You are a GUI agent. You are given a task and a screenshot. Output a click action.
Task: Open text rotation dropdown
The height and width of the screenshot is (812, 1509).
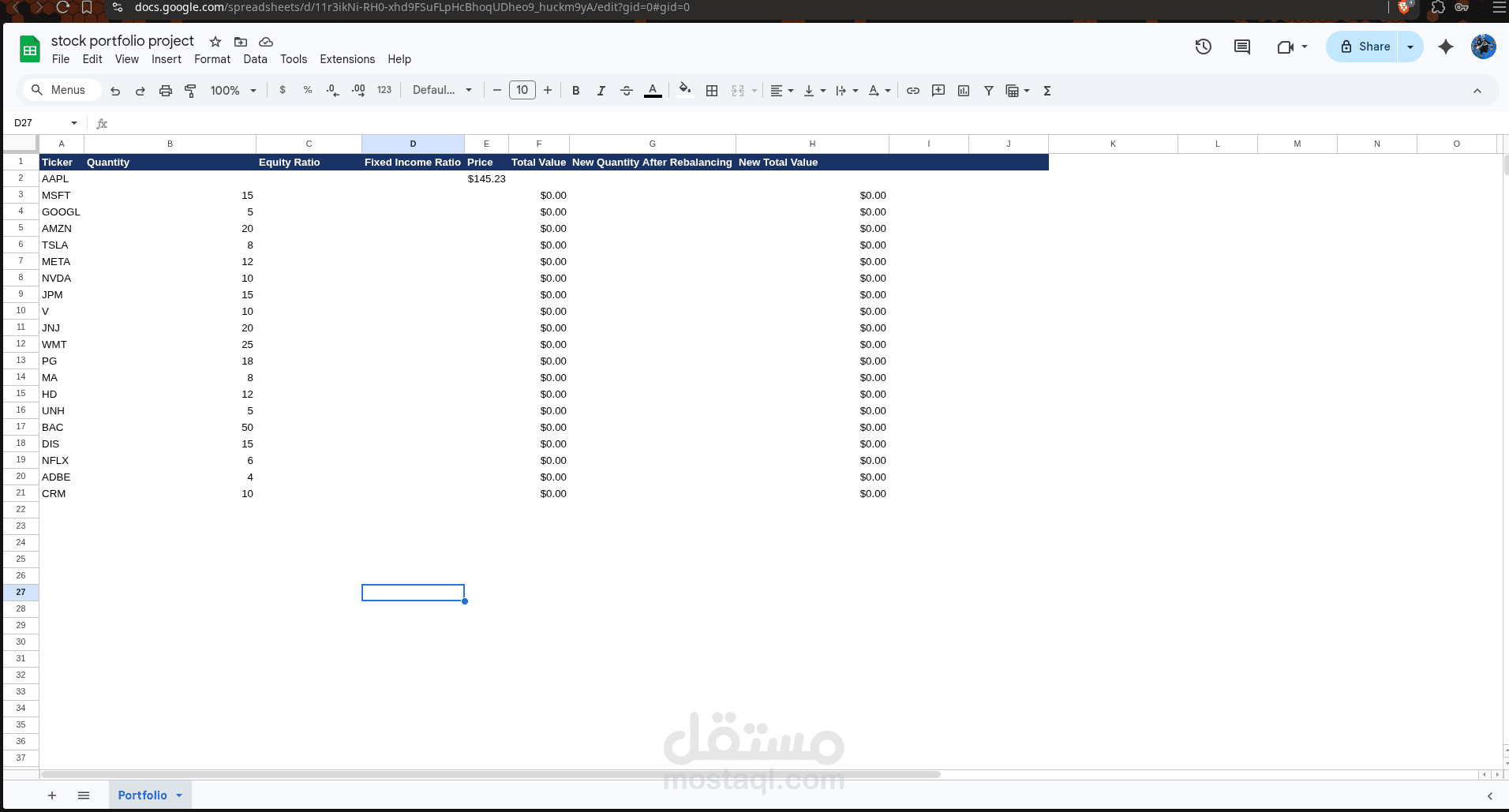(x=879, y=91)
